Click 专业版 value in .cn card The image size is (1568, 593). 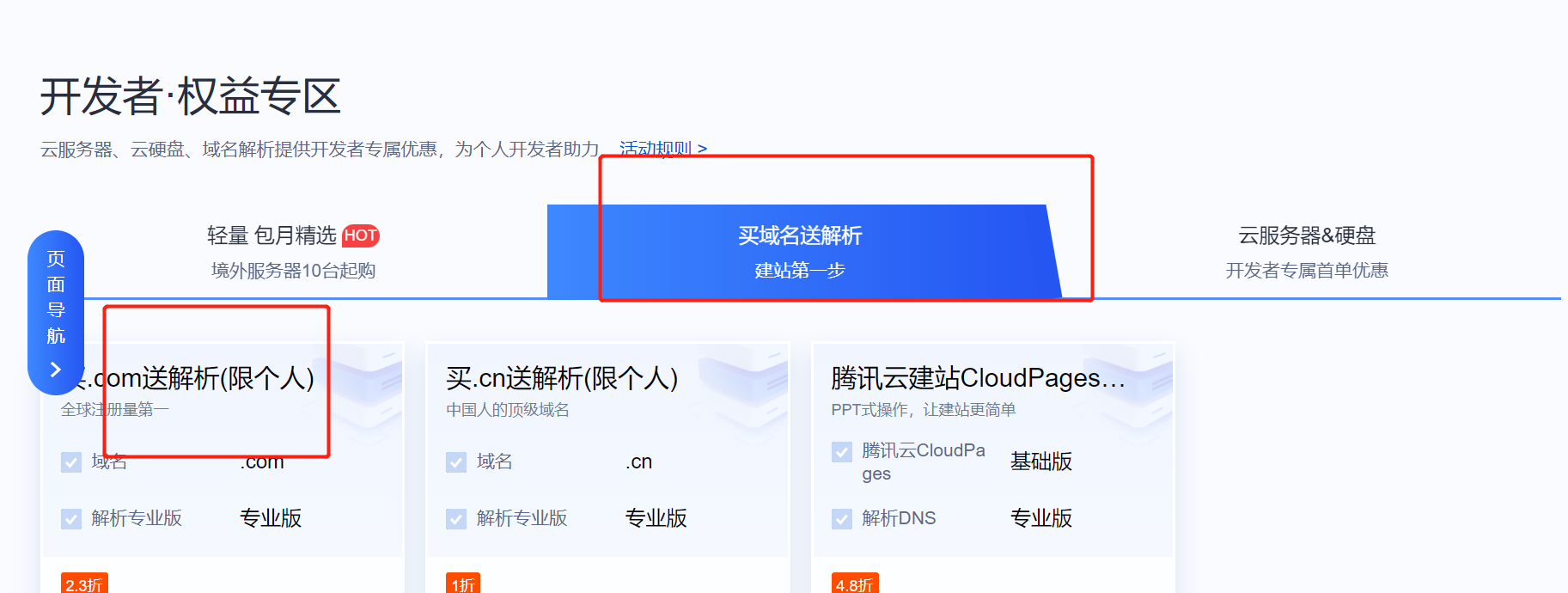point(656,518)
